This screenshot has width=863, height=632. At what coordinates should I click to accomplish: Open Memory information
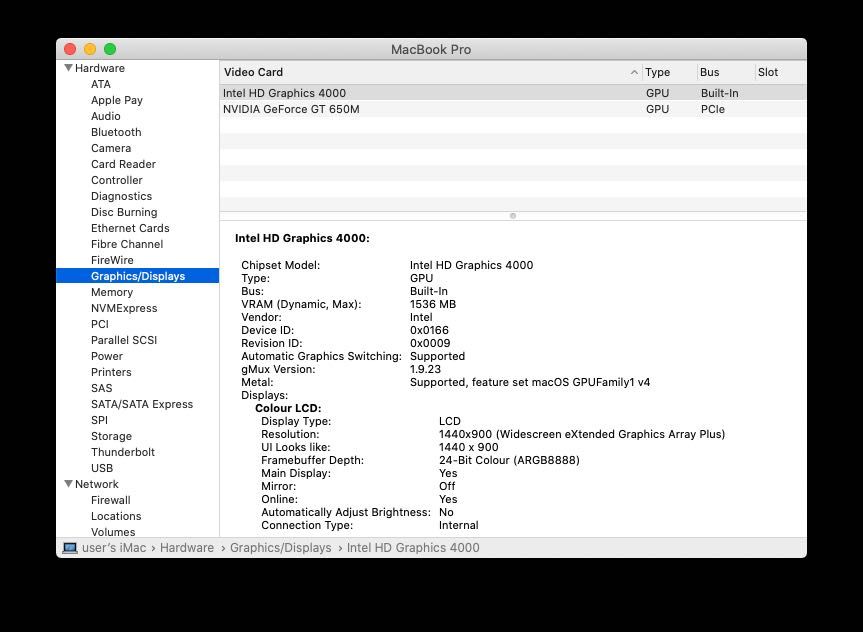112,292
